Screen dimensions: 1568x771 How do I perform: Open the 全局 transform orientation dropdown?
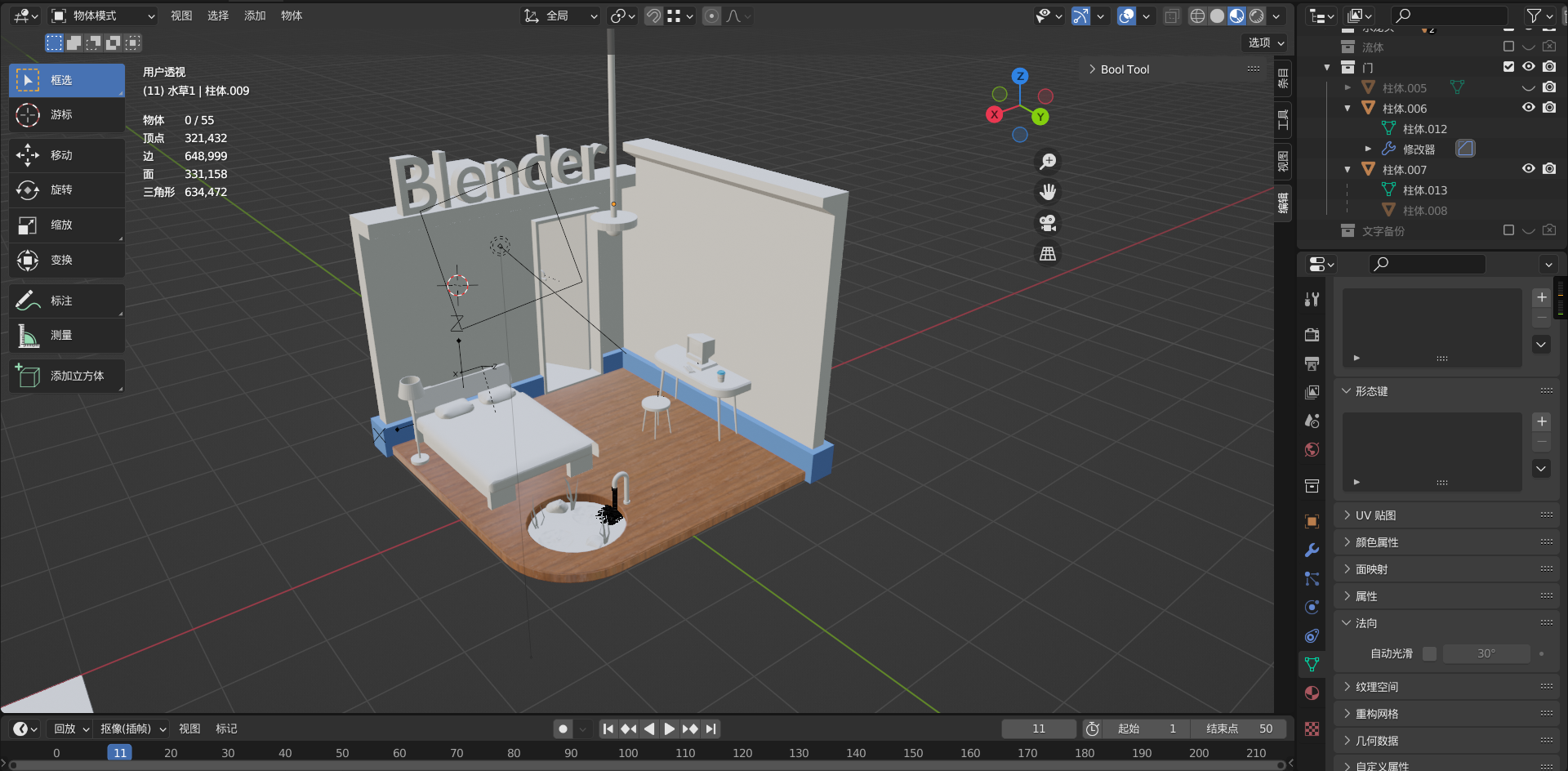pos(561,16)
